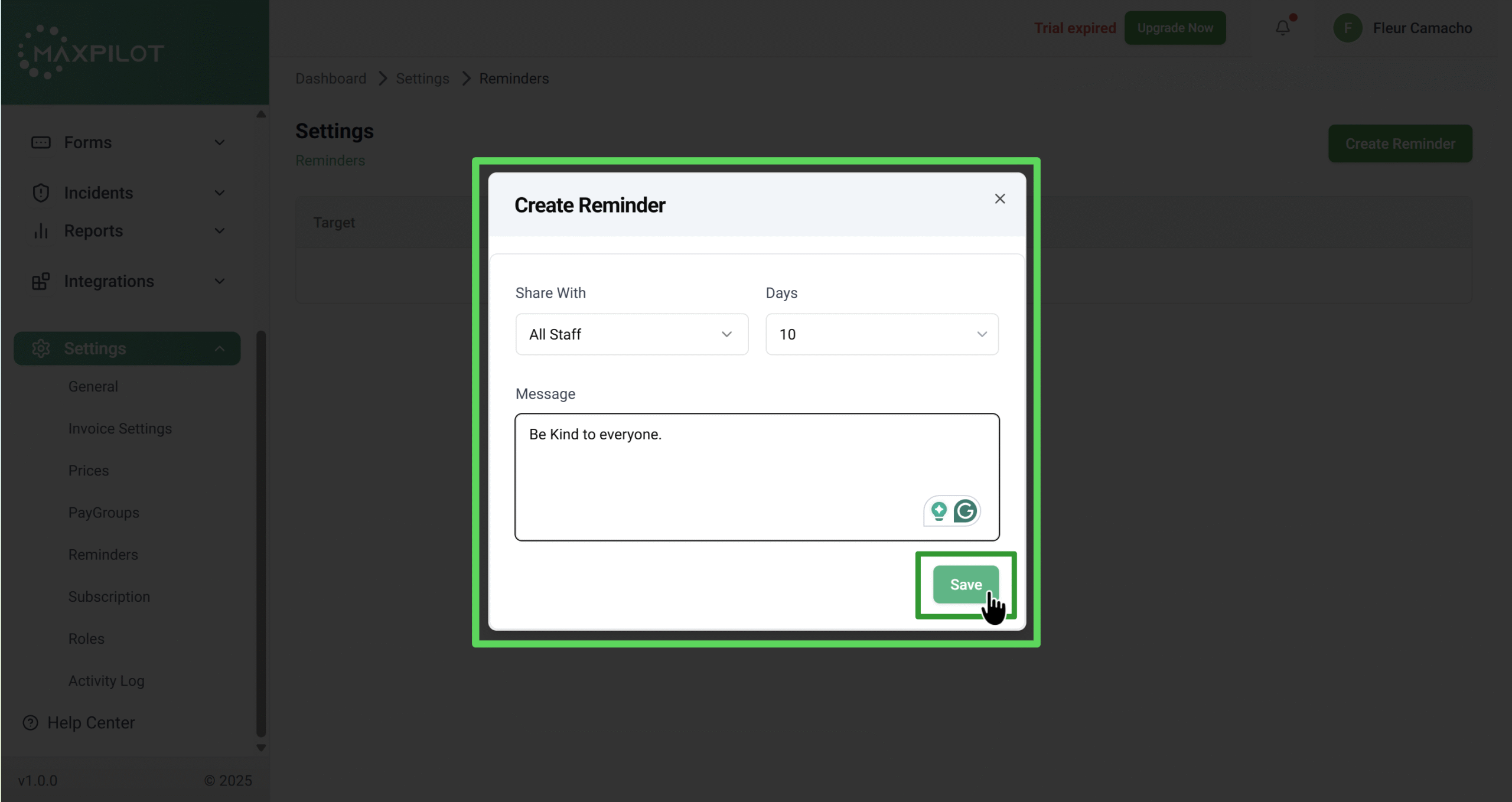Click the Incidents shield icon

tap(41, 193)
